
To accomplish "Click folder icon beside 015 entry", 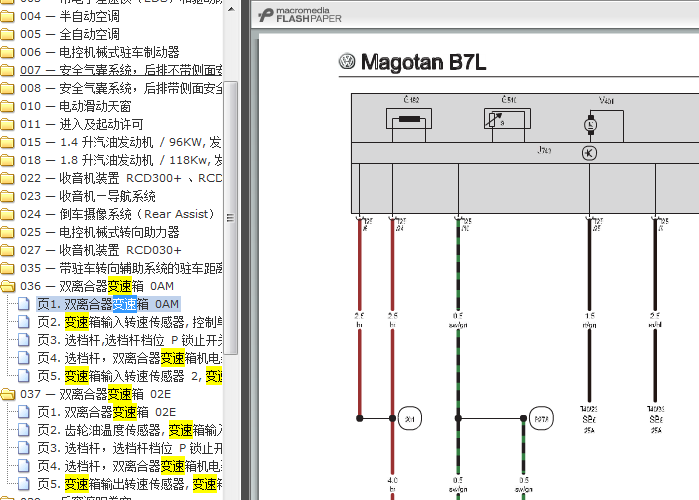I will click(x=7, y=143).
